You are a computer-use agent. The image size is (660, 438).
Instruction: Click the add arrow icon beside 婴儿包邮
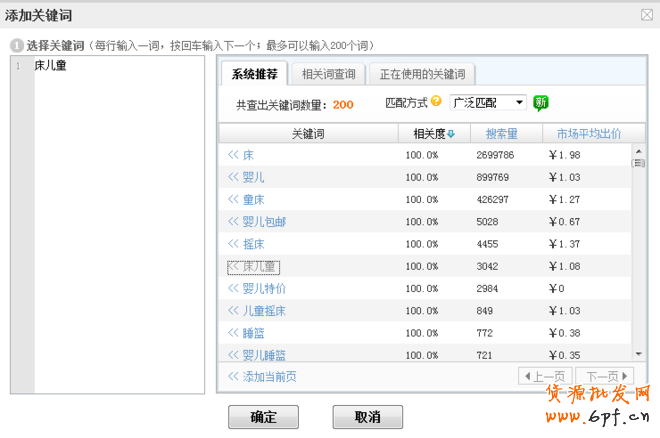233,222
